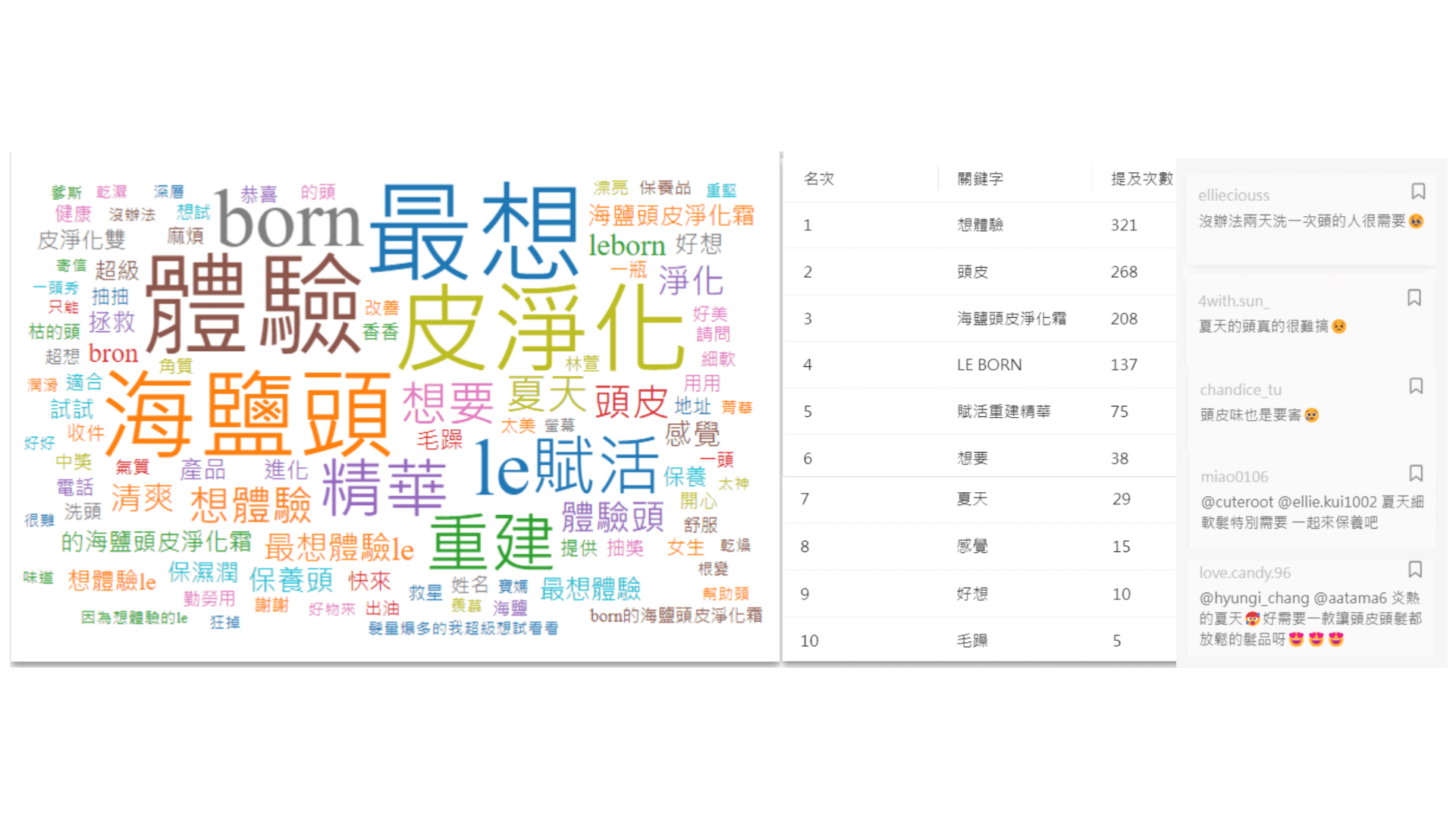Select the 好想 keyword in table

[x=973, y=594]
